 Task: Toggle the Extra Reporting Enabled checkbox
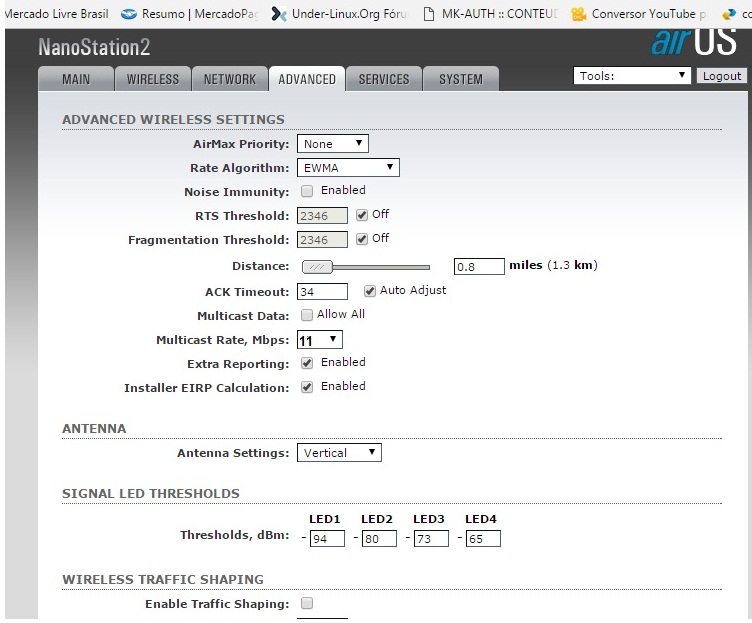click(307, 363)
